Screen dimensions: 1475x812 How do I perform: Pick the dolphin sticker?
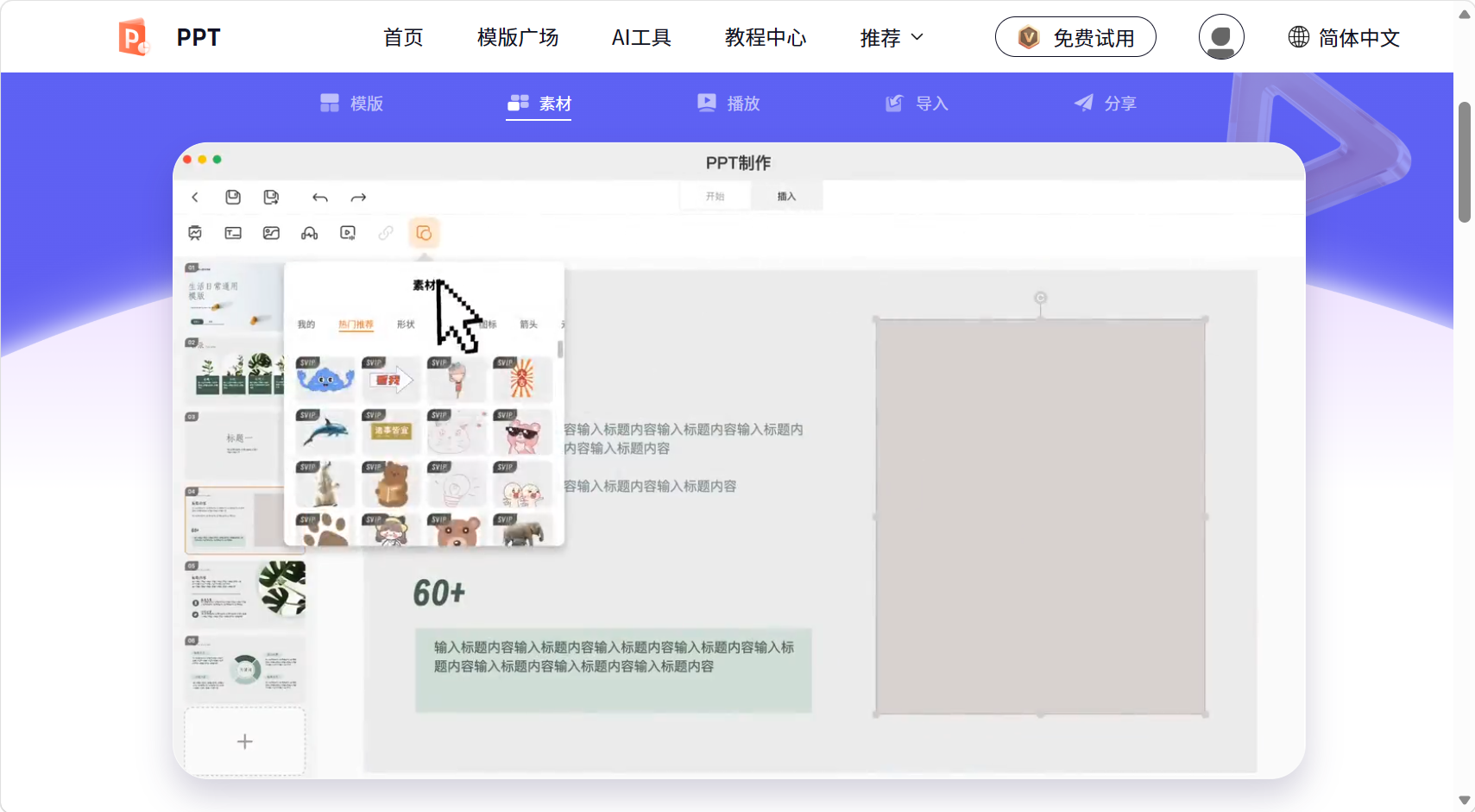[325, 431]
